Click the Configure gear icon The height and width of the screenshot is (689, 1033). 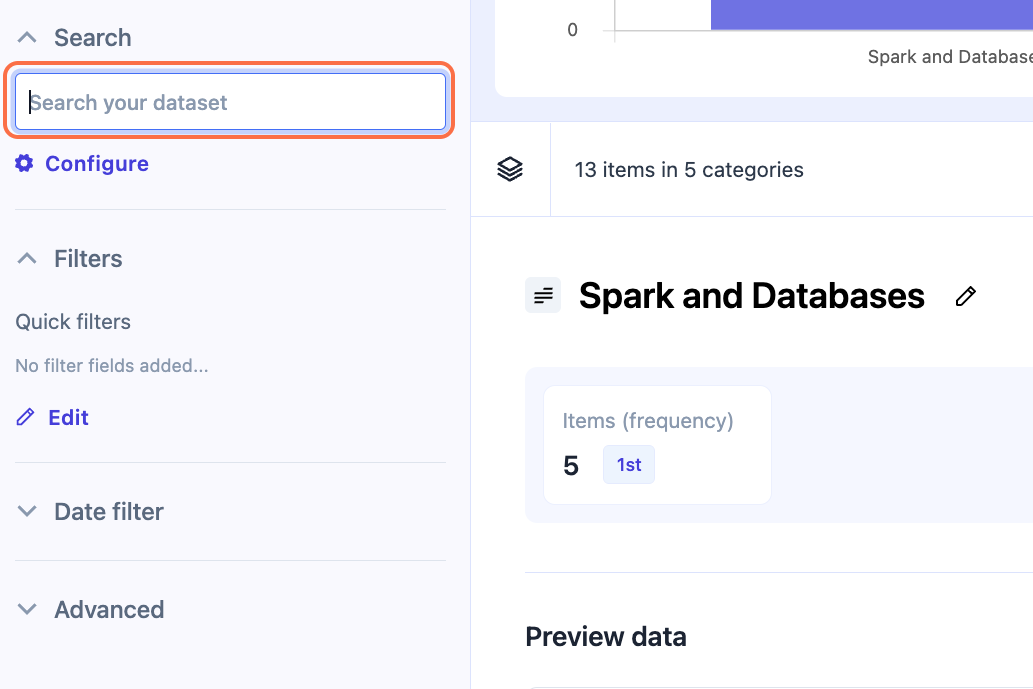coord(24,164)
